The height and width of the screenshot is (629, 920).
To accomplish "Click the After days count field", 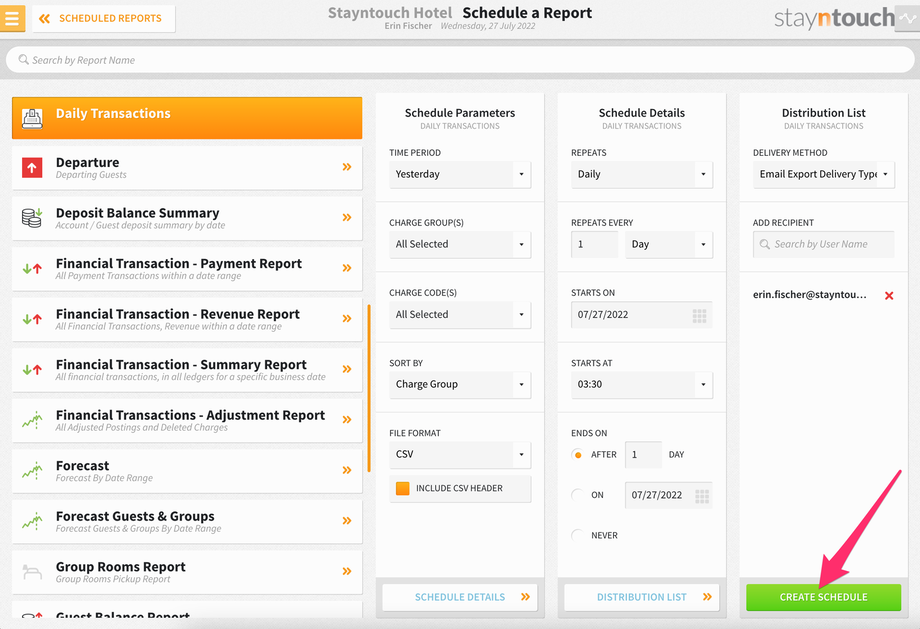I will (x=643, y=455).
